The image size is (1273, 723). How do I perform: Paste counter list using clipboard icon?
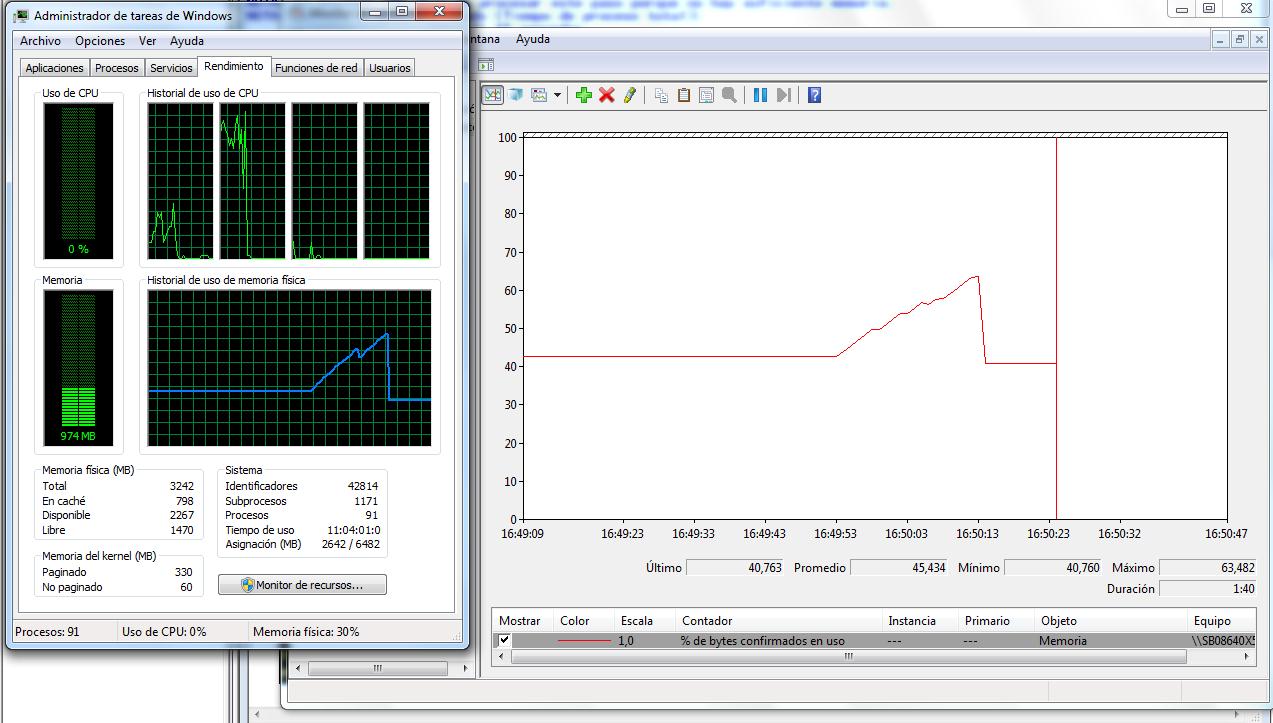[684, 95]
